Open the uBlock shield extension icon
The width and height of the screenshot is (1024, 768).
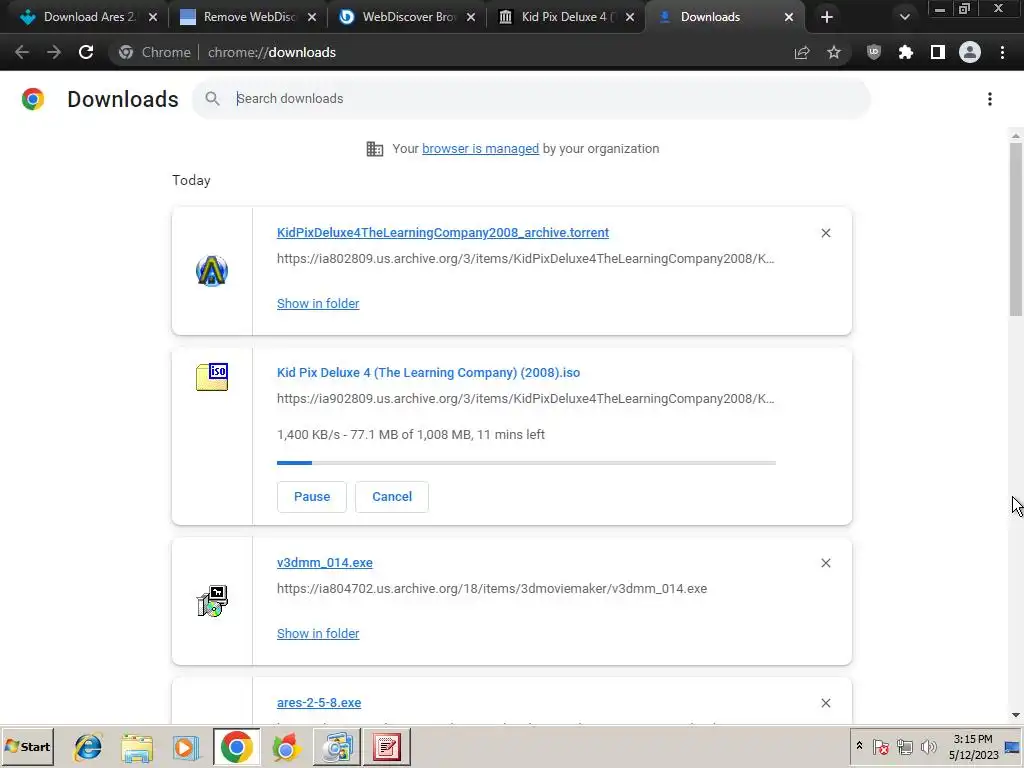coord(874,52)
